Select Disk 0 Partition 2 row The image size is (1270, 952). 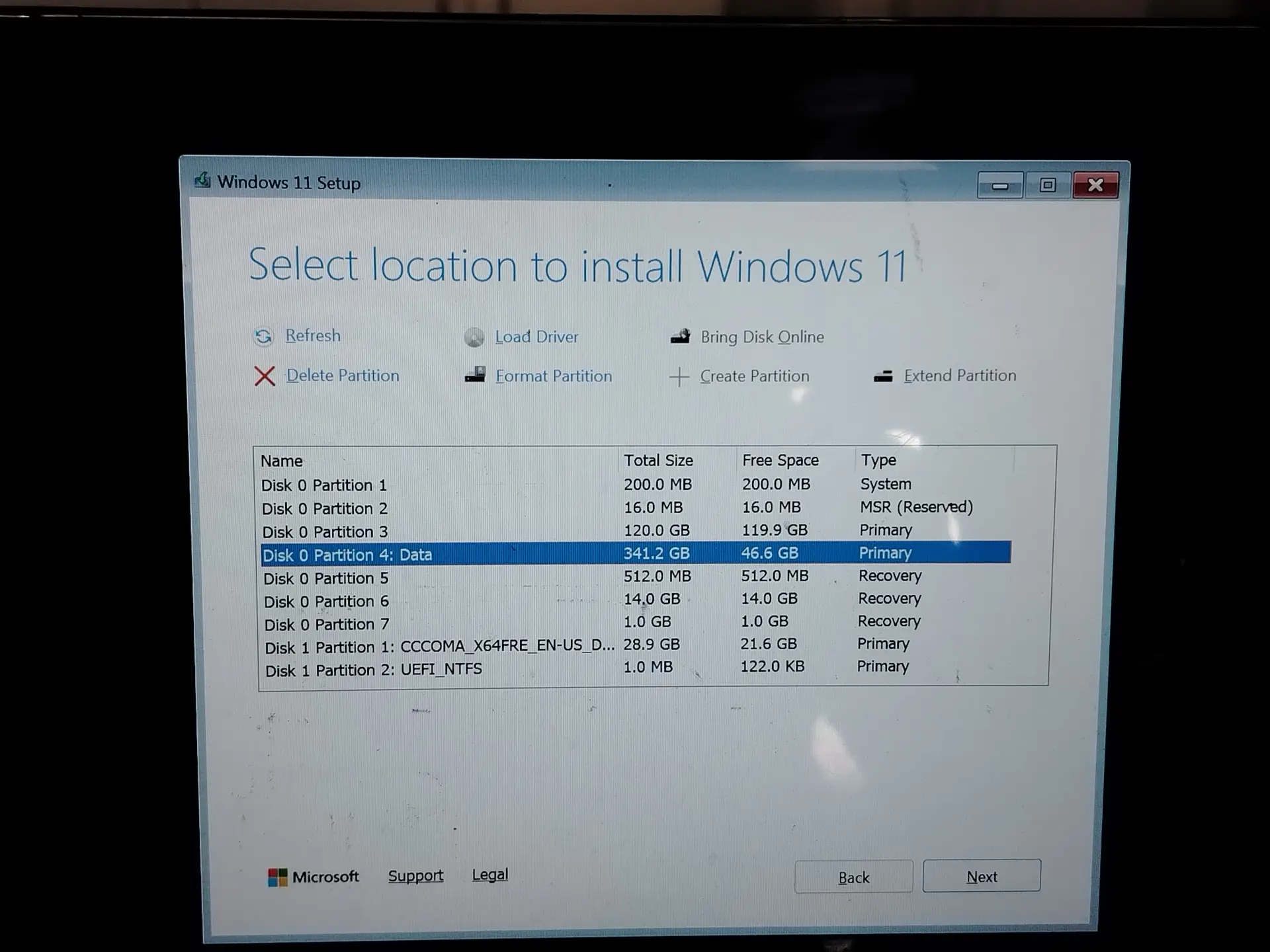click(636, 508)
